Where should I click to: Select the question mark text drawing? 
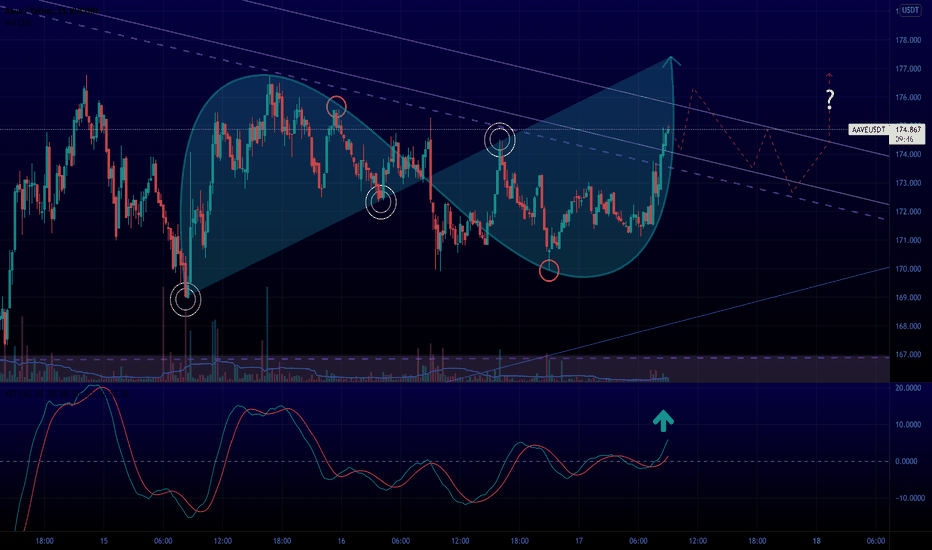coord(830,98)
